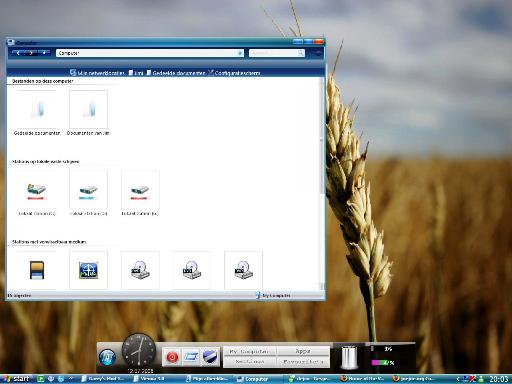
Task: Click the Settings button on dock
Action: 249,362
